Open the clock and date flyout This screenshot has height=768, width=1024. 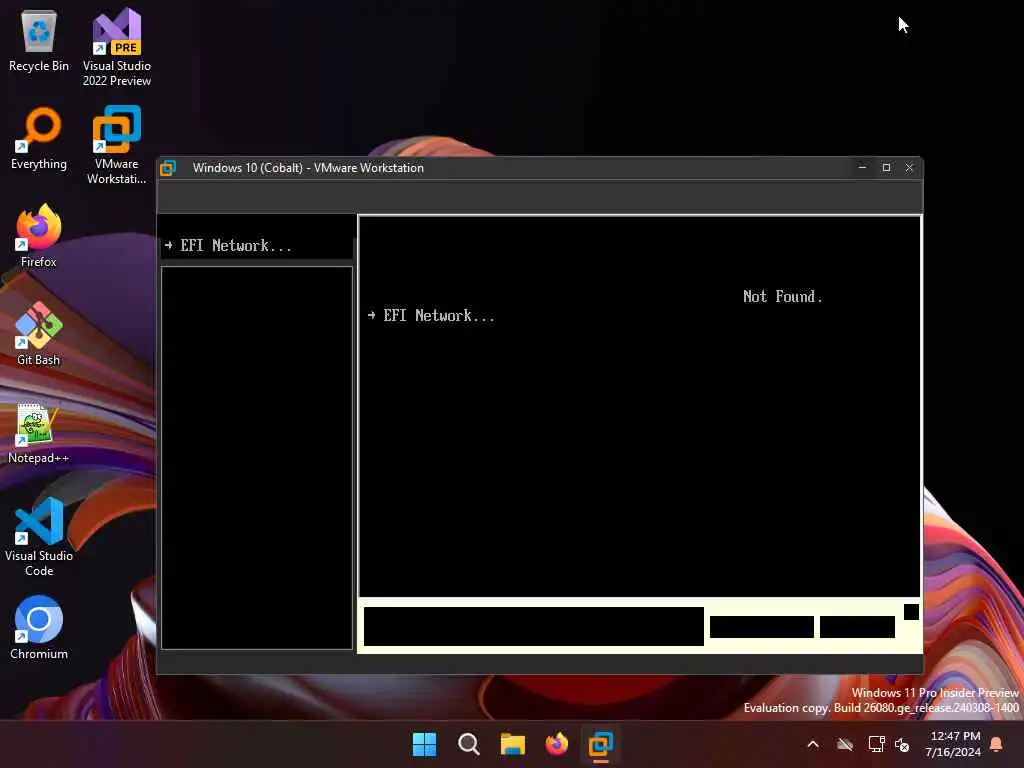tap(953, 744)
